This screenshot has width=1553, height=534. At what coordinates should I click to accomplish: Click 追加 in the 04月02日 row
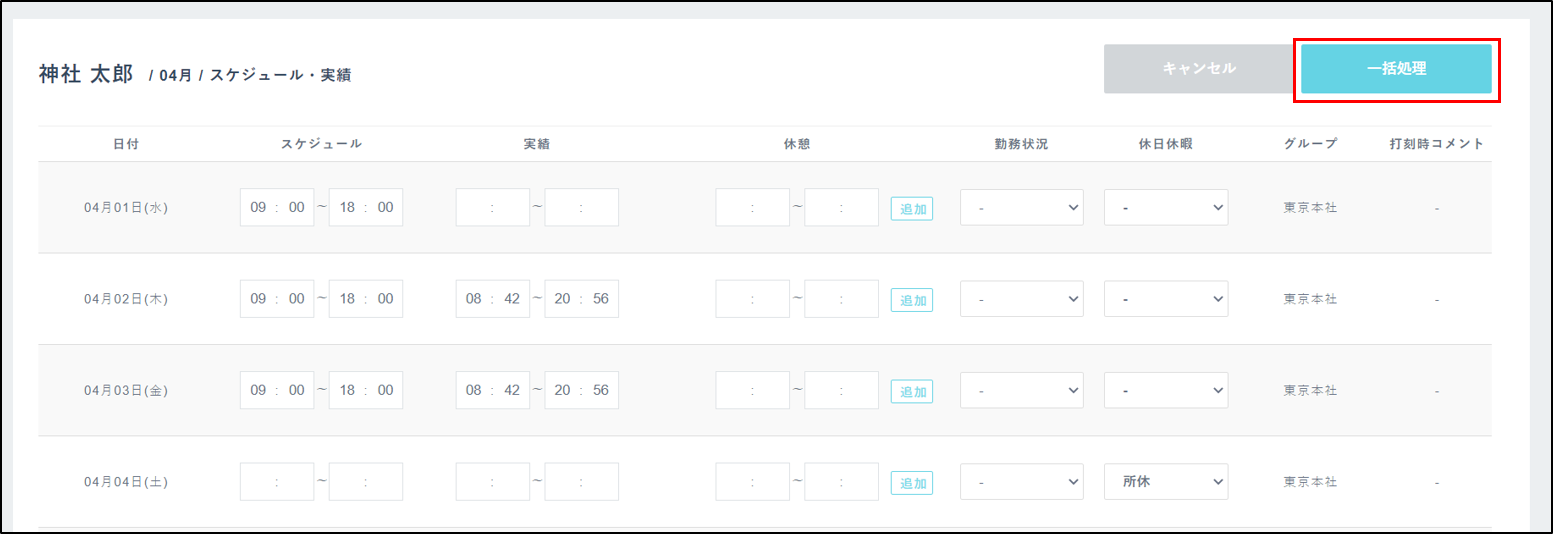pyautogui.click(x=912, y=299)
